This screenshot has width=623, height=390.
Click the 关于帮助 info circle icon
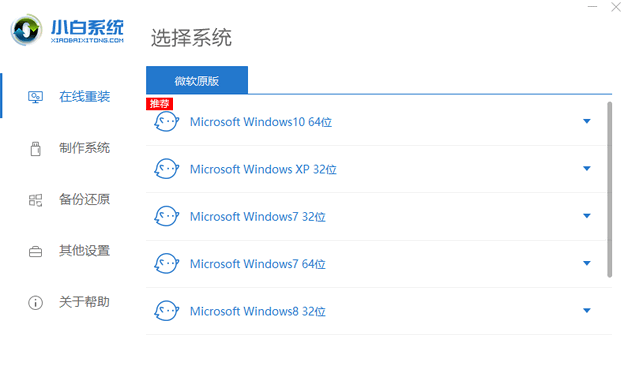[35, 303]
